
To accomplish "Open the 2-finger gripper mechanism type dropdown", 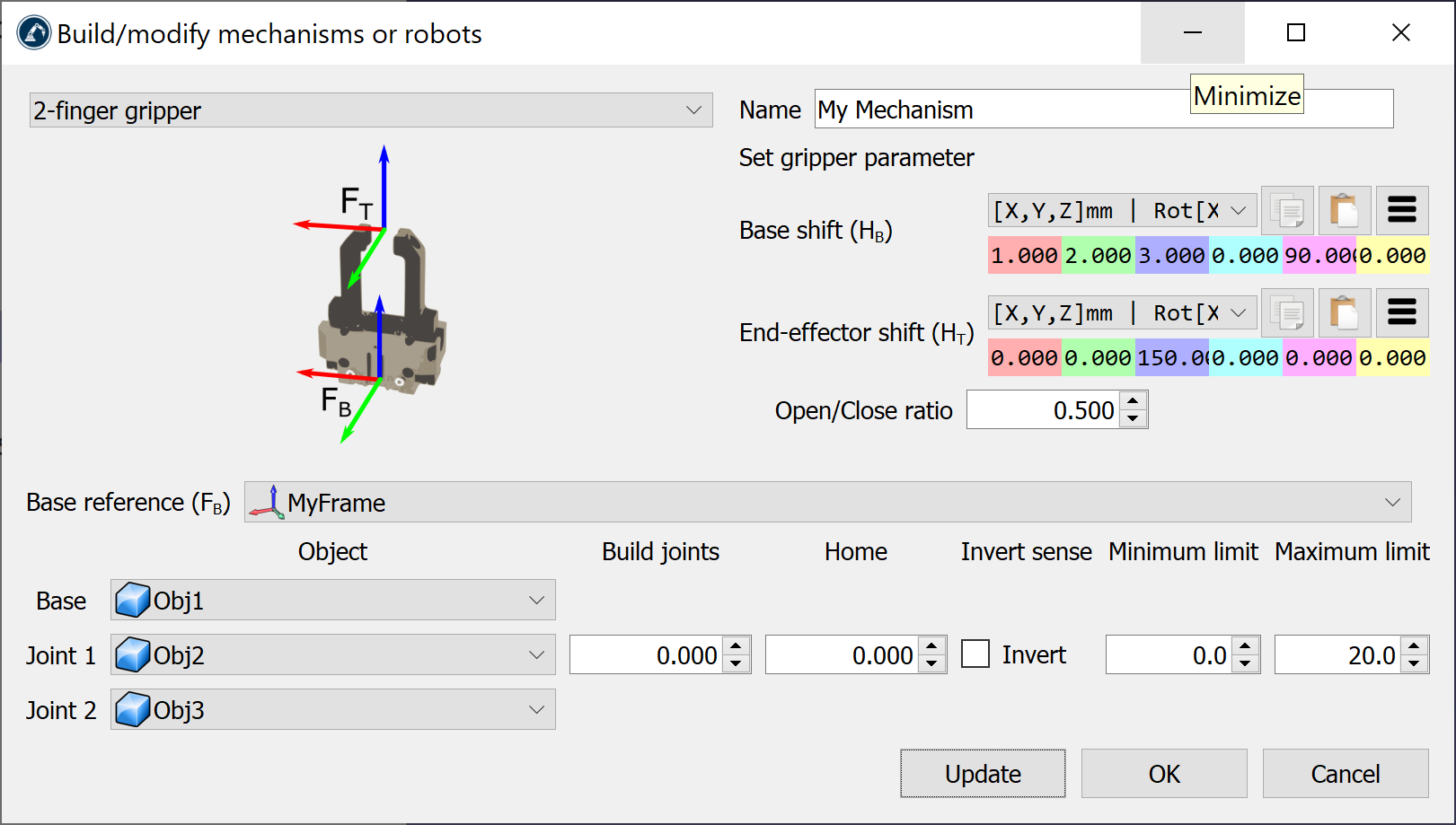I will click(x=370, y=110).
